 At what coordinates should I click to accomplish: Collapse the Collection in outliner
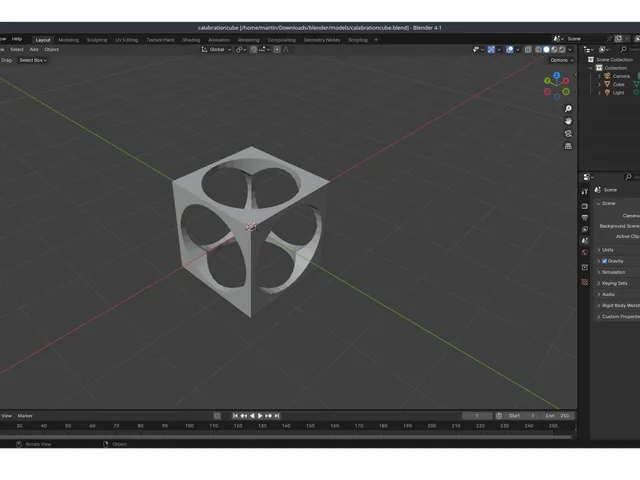591,68
